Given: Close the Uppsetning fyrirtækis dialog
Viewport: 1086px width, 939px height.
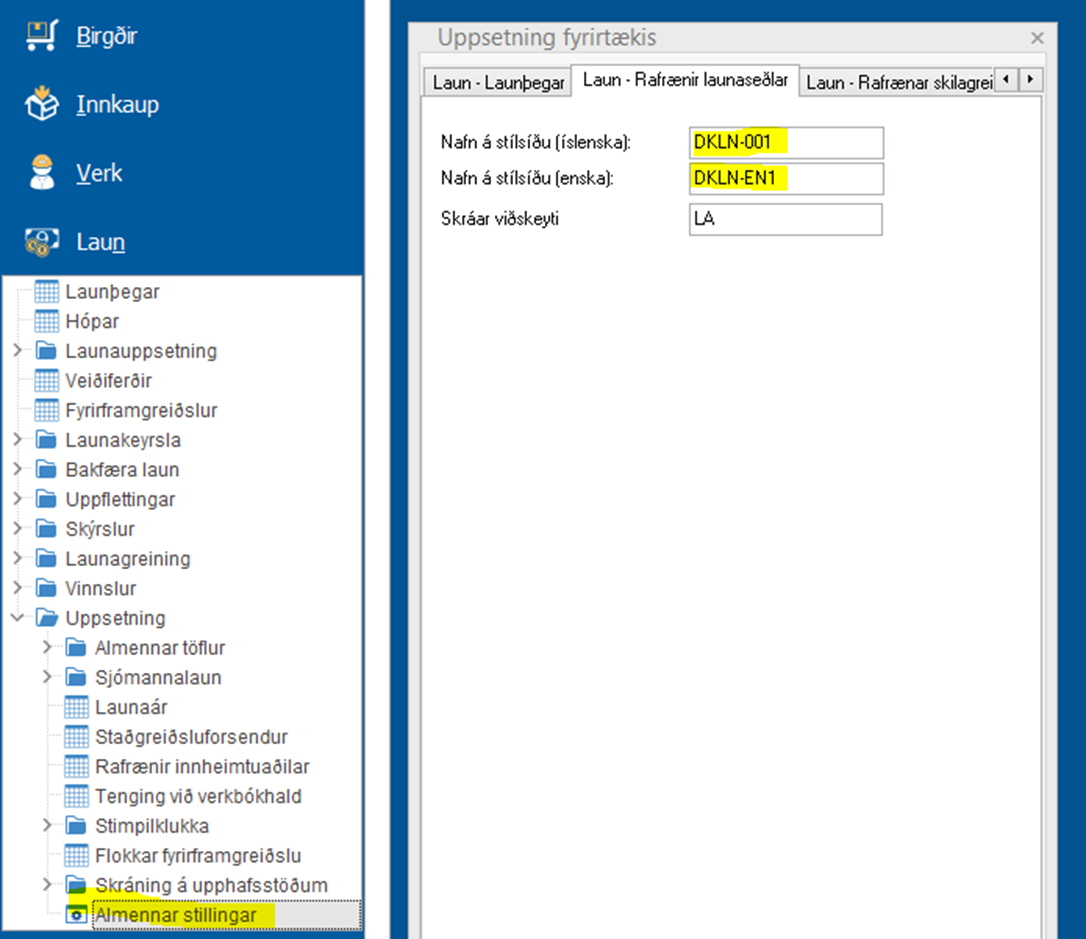Looking at the screenshot, I should click(1036, 39).
